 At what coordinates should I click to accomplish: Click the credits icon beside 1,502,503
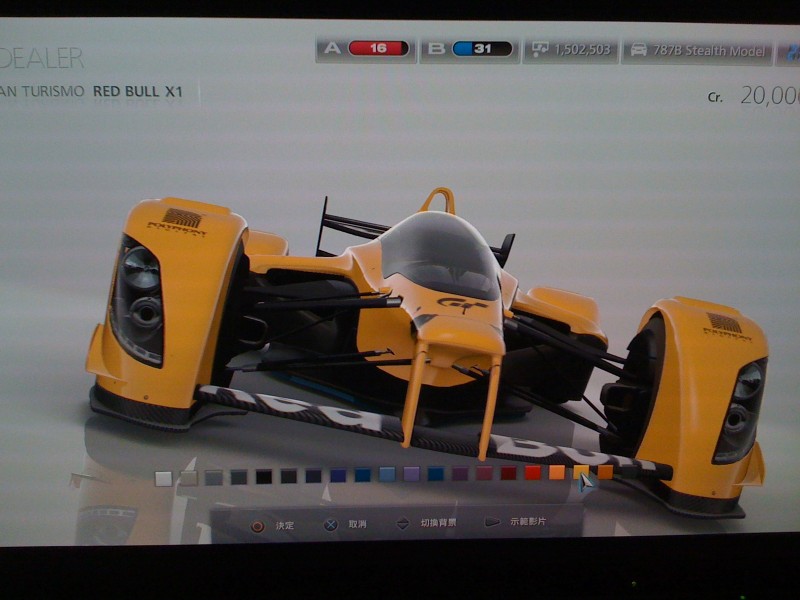tap(539, 49)
